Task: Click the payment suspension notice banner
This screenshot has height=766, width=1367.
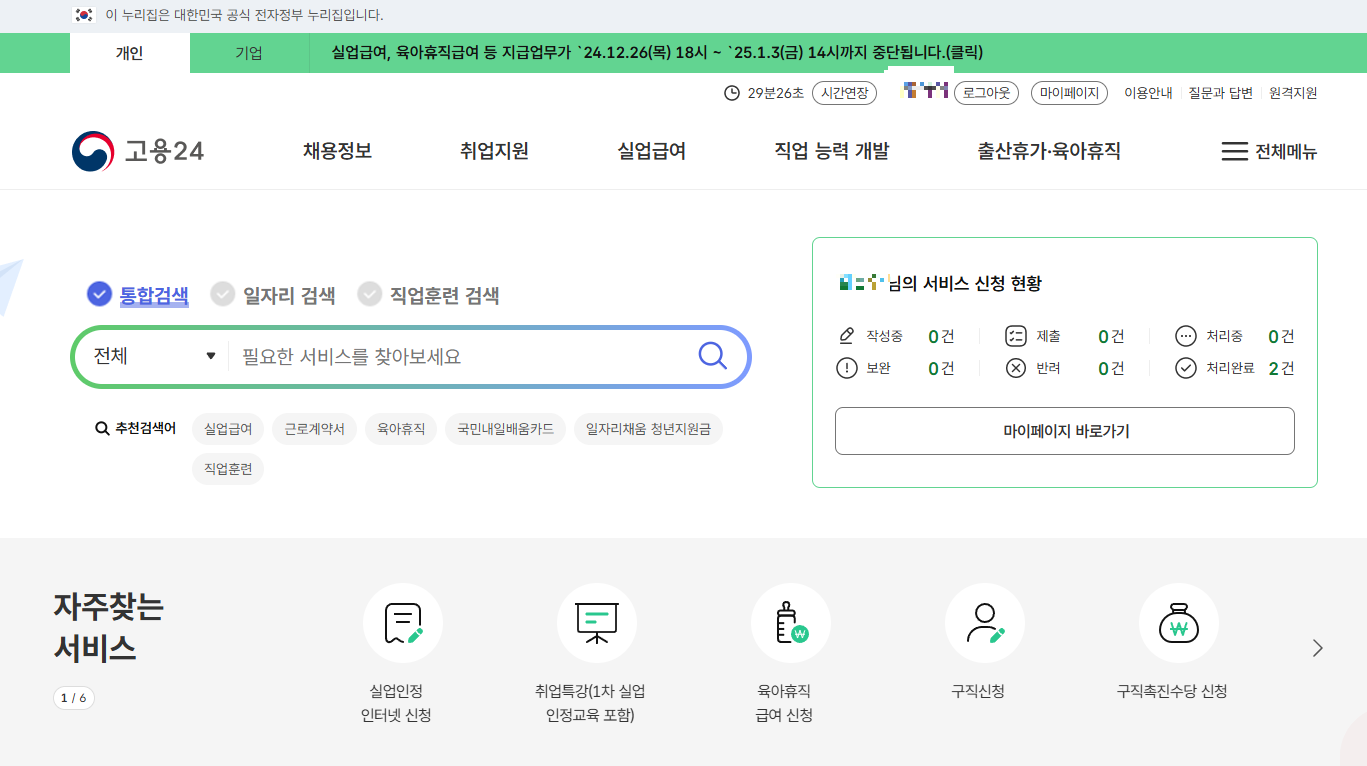Action: (x=657, y=53)
